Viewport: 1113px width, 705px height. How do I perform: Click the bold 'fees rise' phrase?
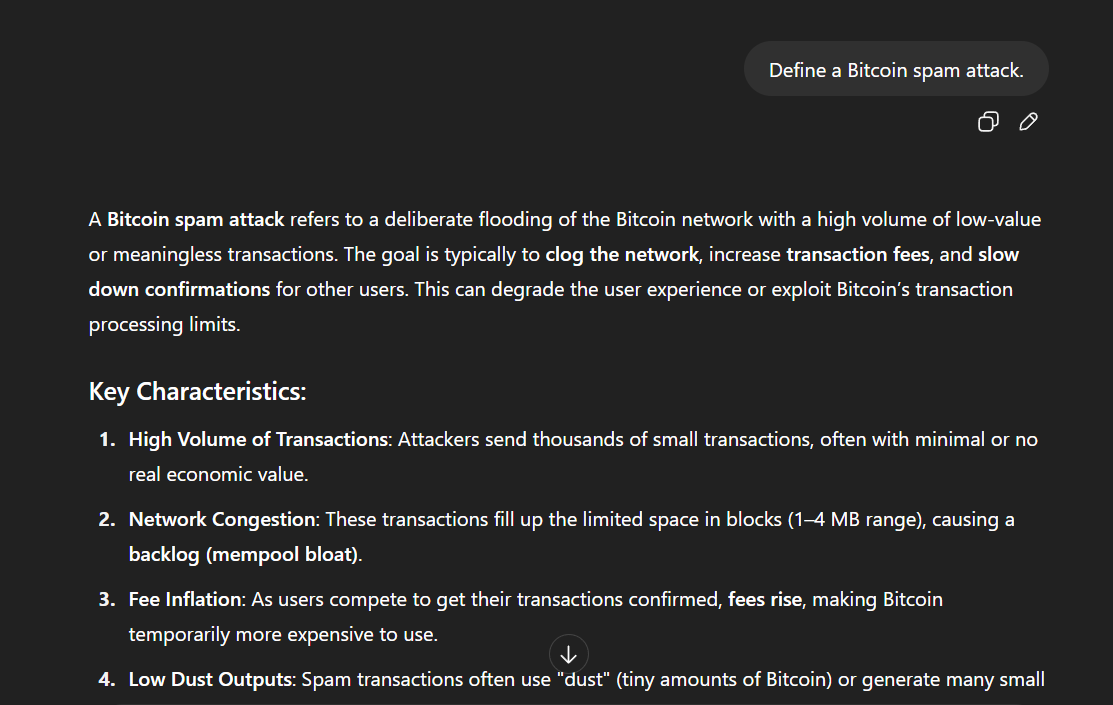coord(764,599)
